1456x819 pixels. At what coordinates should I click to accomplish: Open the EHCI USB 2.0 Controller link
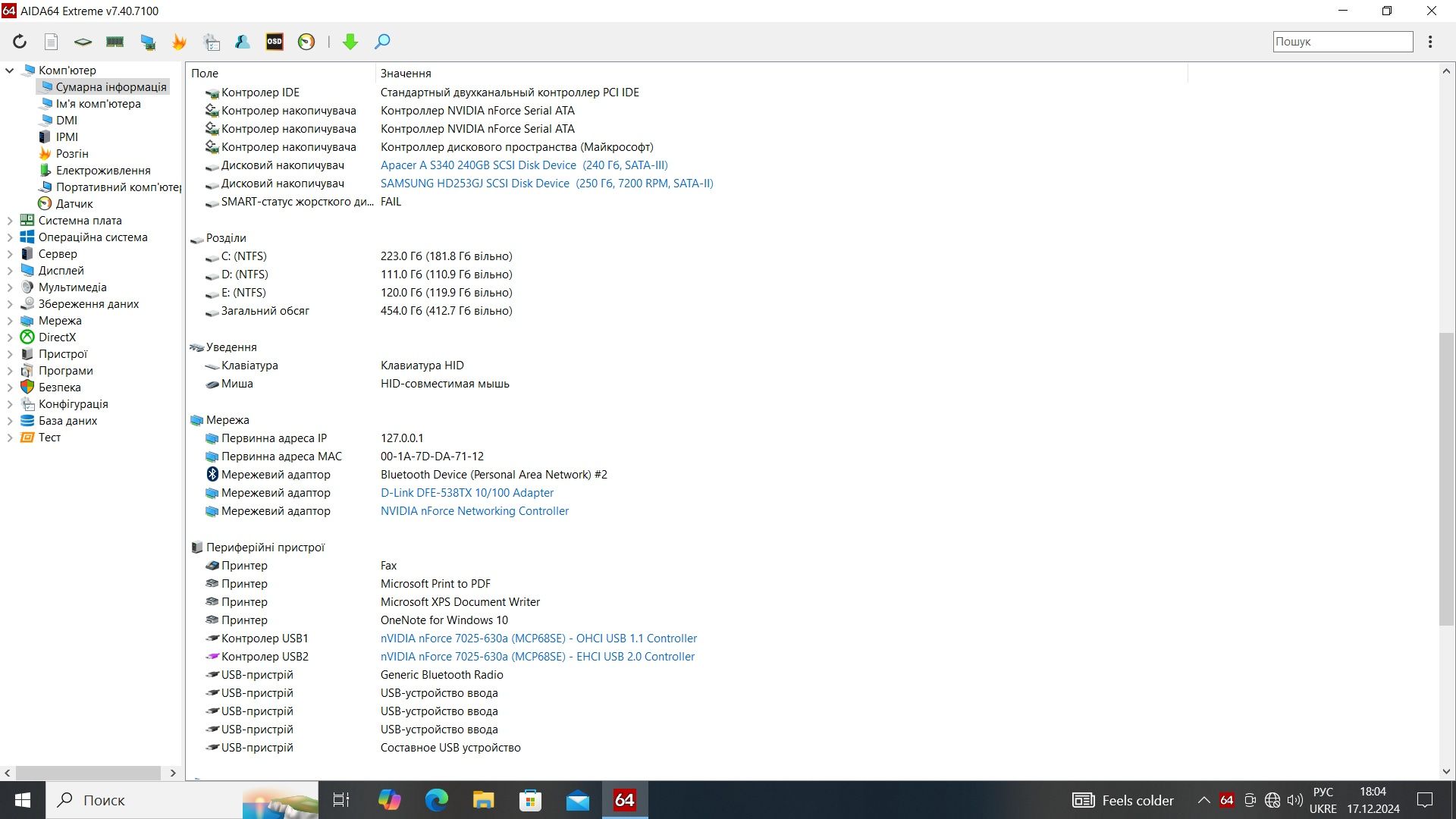pos(538,657)
